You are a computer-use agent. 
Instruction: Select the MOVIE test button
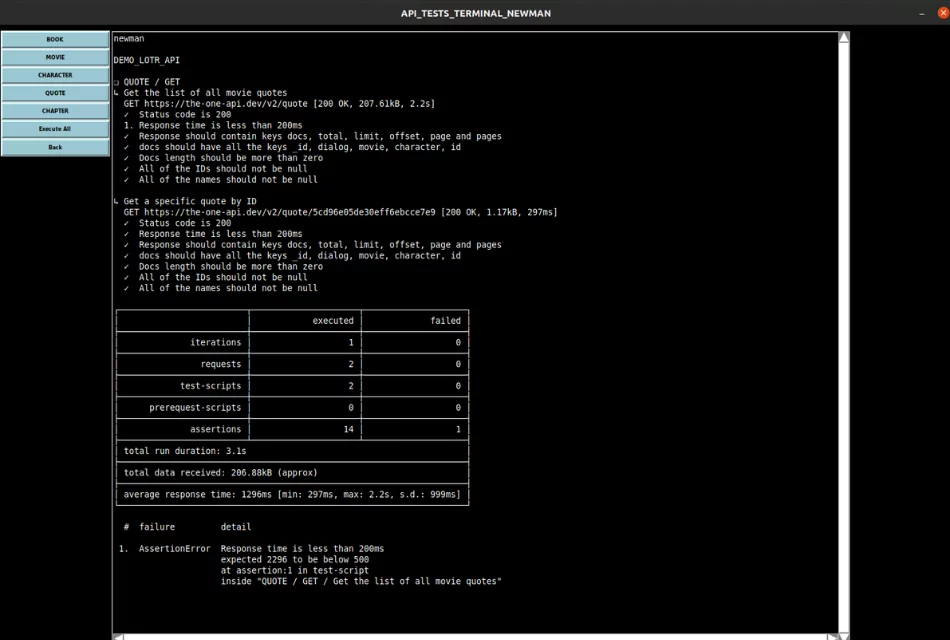pos(55,57)
